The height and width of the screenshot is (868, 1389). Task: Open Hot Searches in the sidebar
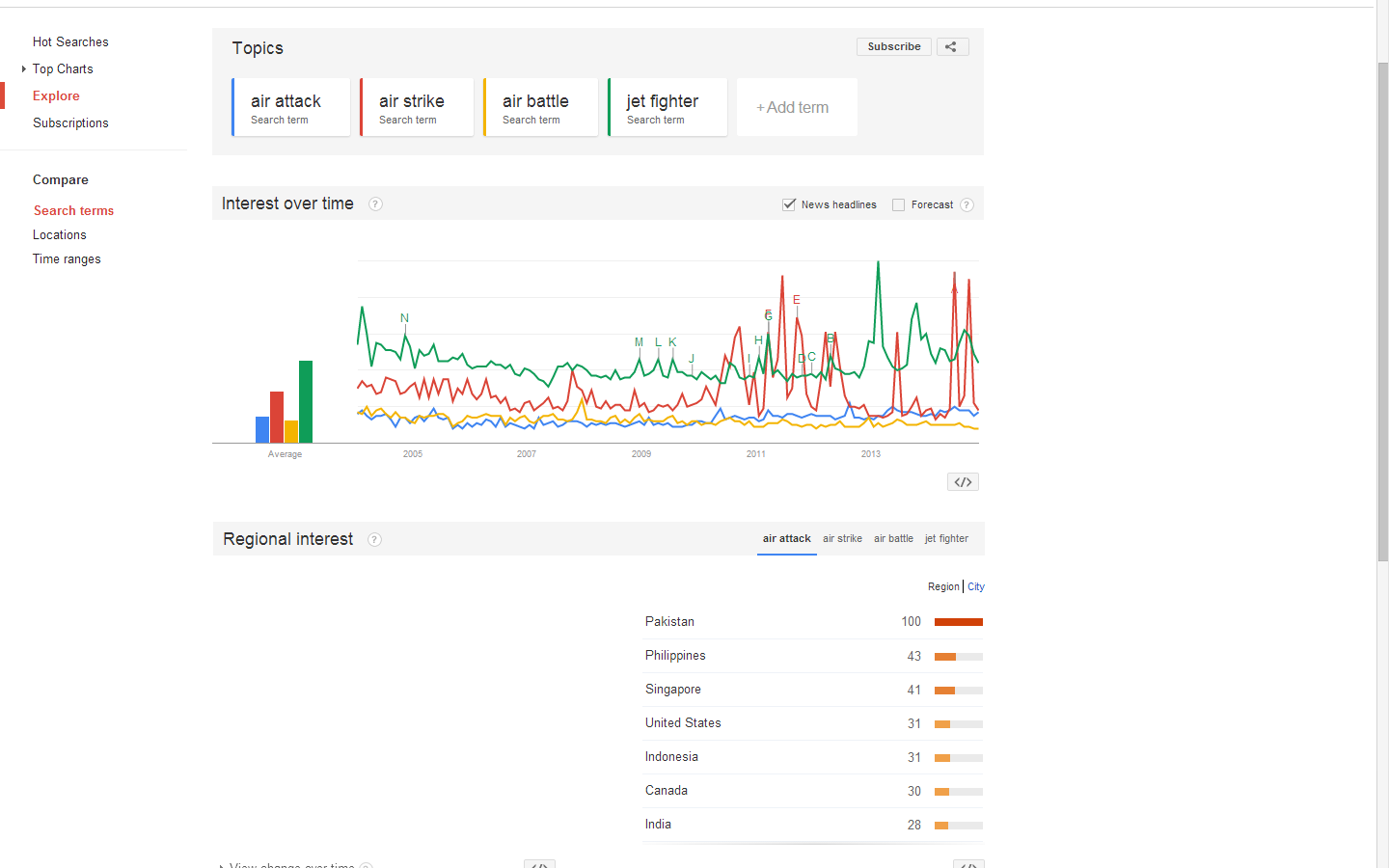point(70,42)
